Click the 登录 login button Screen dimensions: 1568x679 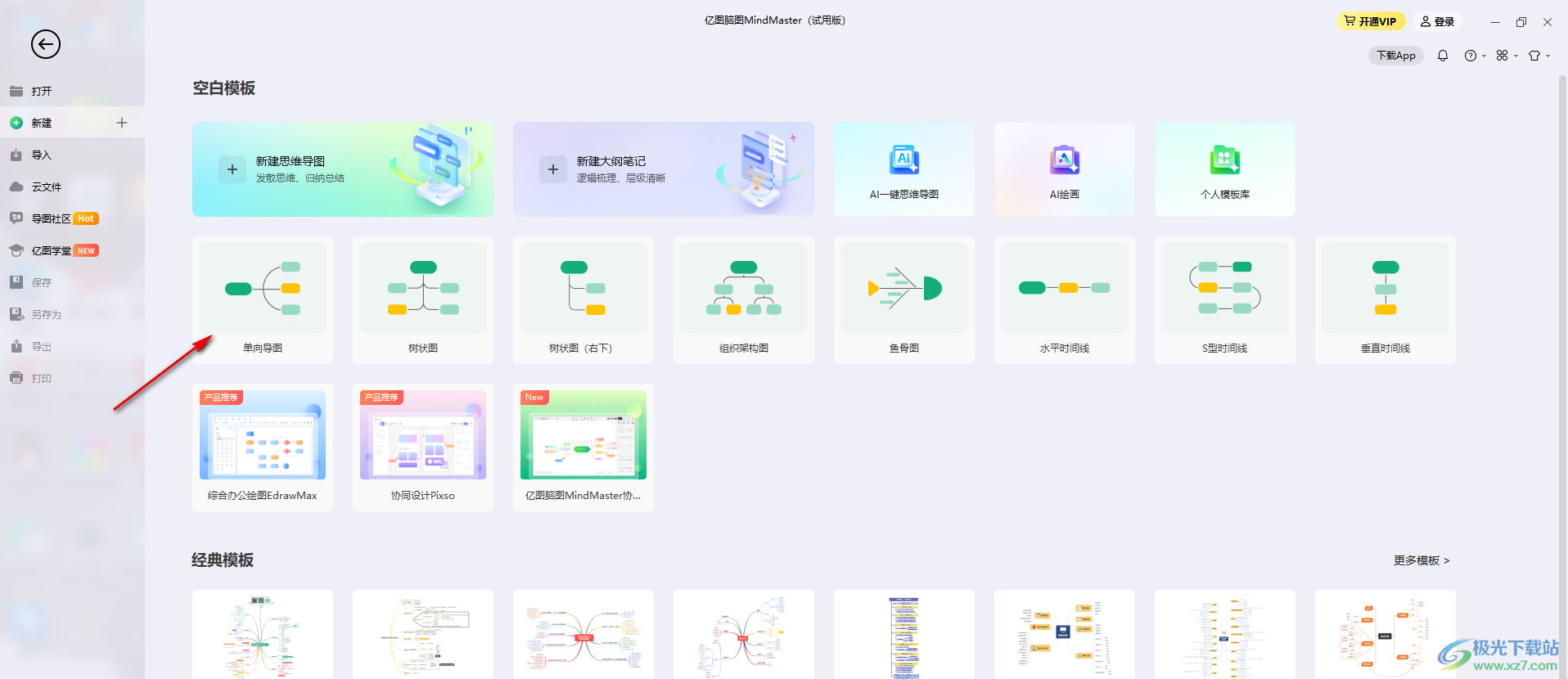pos(1437,21)
